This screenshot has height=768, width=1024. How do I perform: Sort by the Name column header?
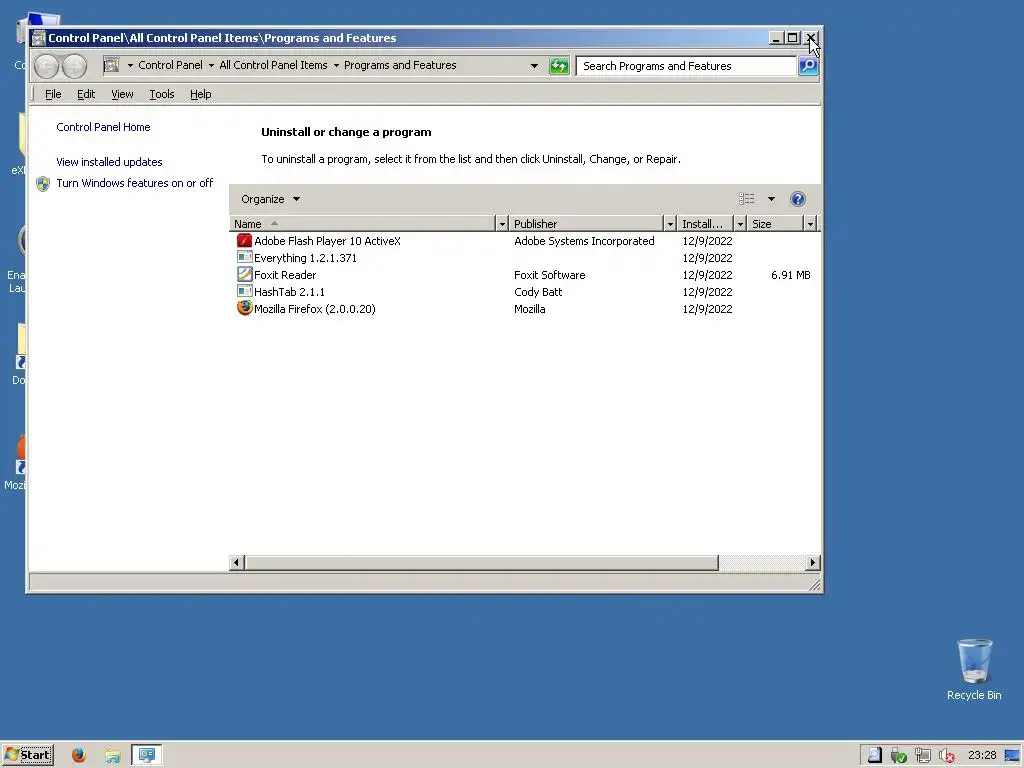[x=362, y=224]
